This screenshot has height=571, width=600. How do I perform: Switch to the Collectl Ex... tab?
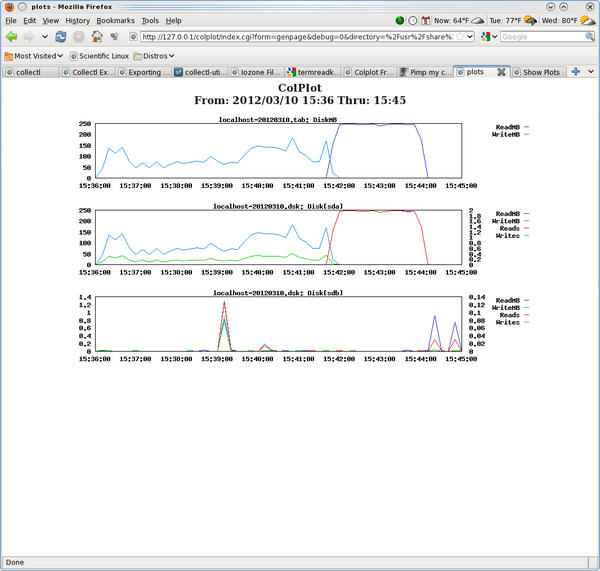tap(87, 72)
